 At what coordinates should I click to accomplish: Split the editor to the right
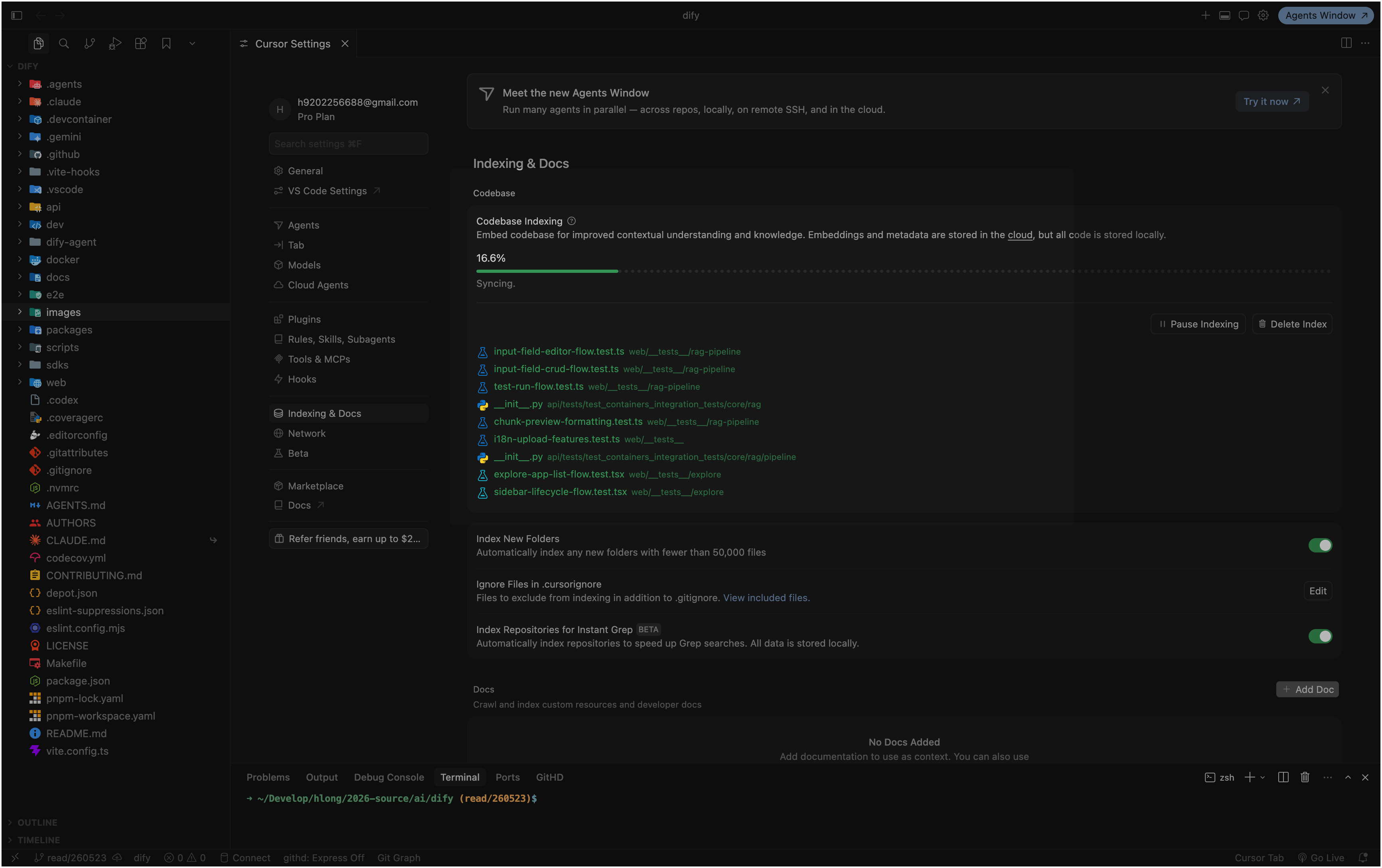click(1346, 43)
